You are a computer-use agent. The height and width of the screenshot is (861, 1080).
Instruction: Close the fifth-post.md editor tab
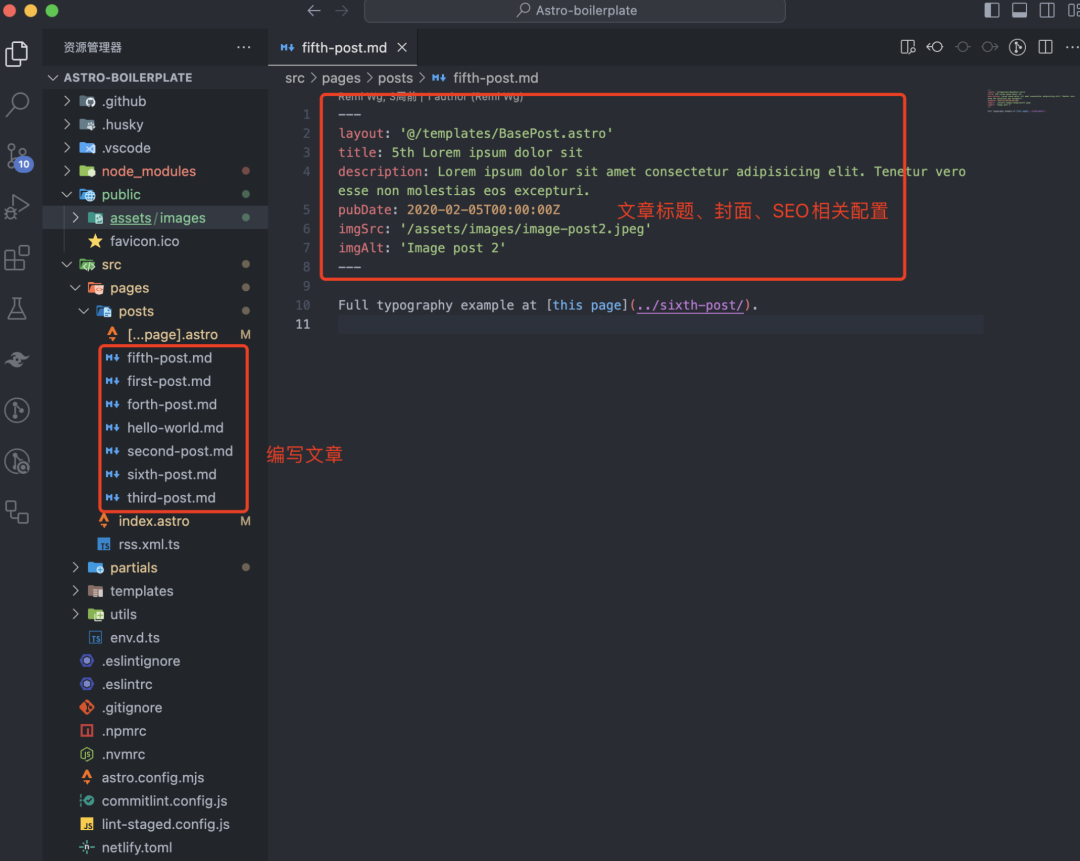pyautogui.click(x=403, y=47)
